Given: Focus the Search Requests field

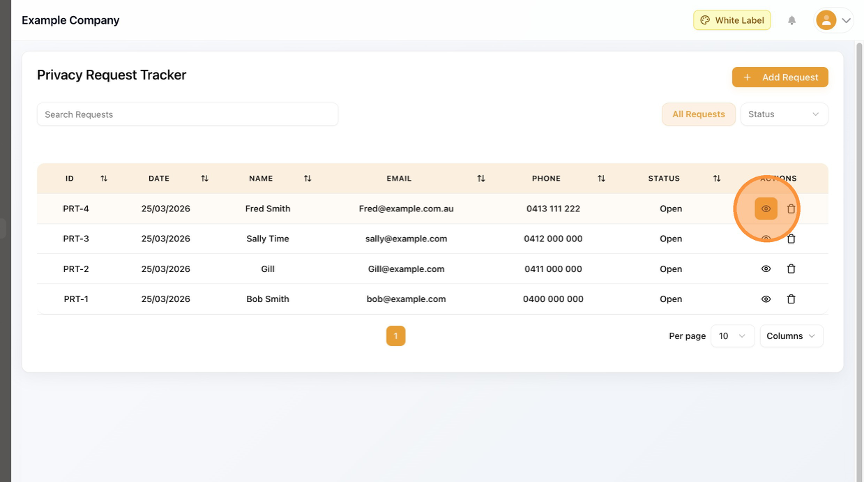Looking at the screenshot, I should (187, 114).
